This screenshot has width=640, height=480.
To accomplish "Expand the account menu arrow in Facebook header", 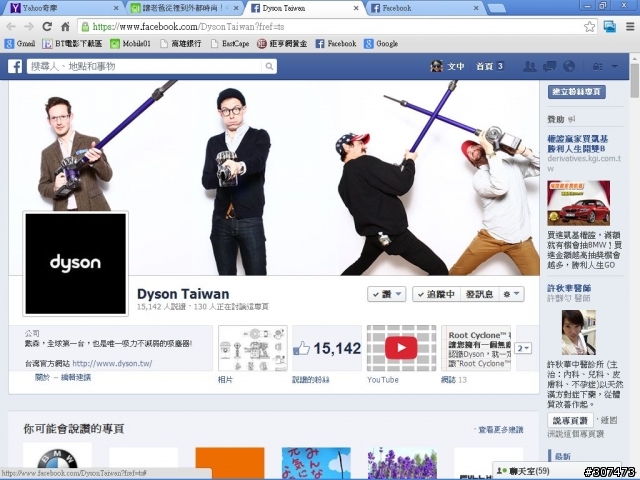I will click(615, 66).
